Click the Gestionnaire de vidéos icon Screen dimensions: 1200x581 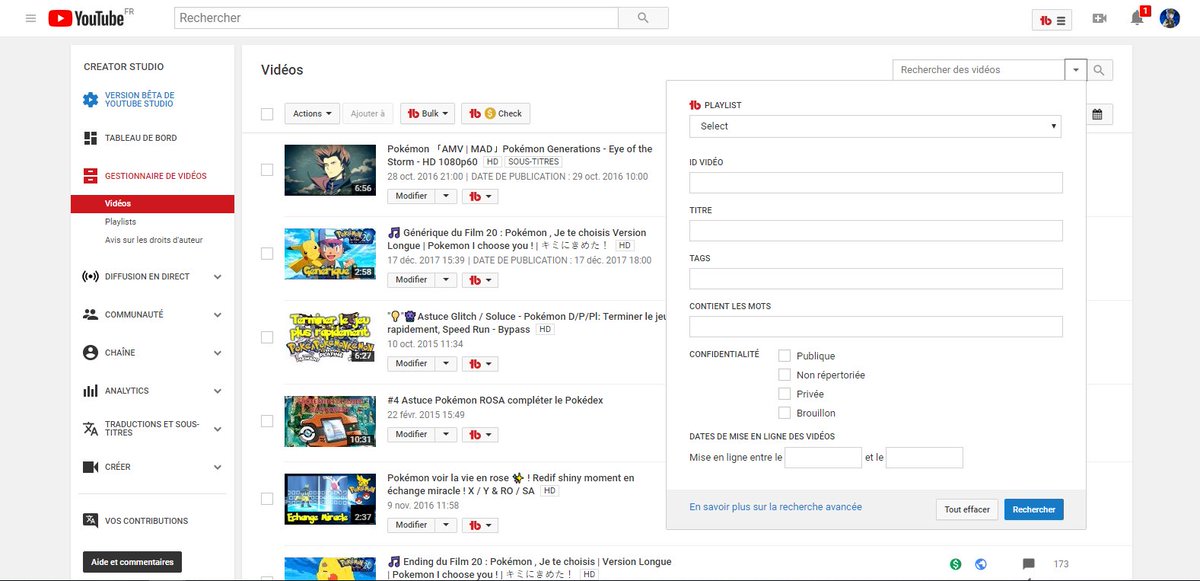[x=91, y=176]
